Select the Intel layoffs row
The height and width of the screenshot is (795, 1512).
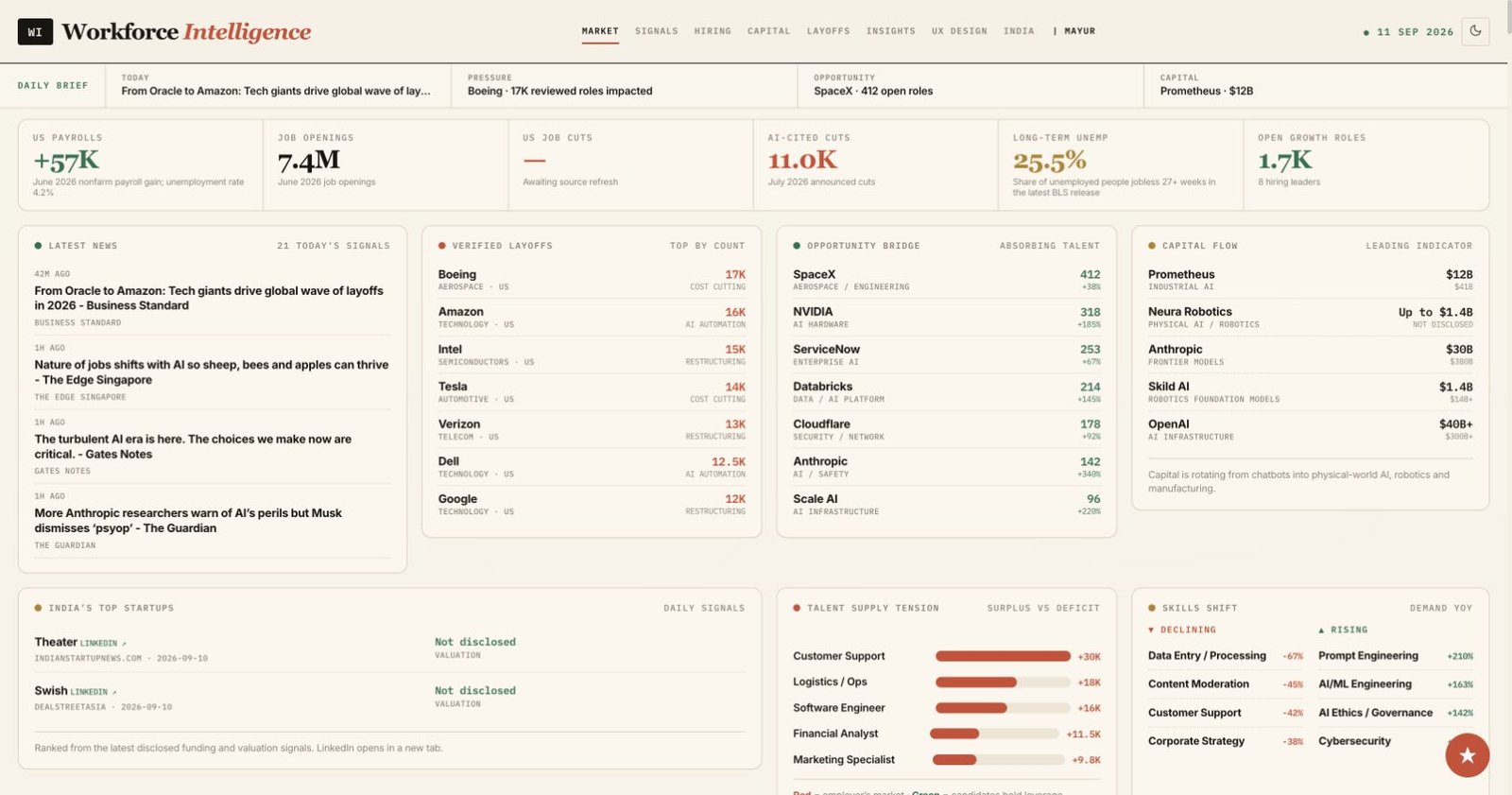pos(592,355)
